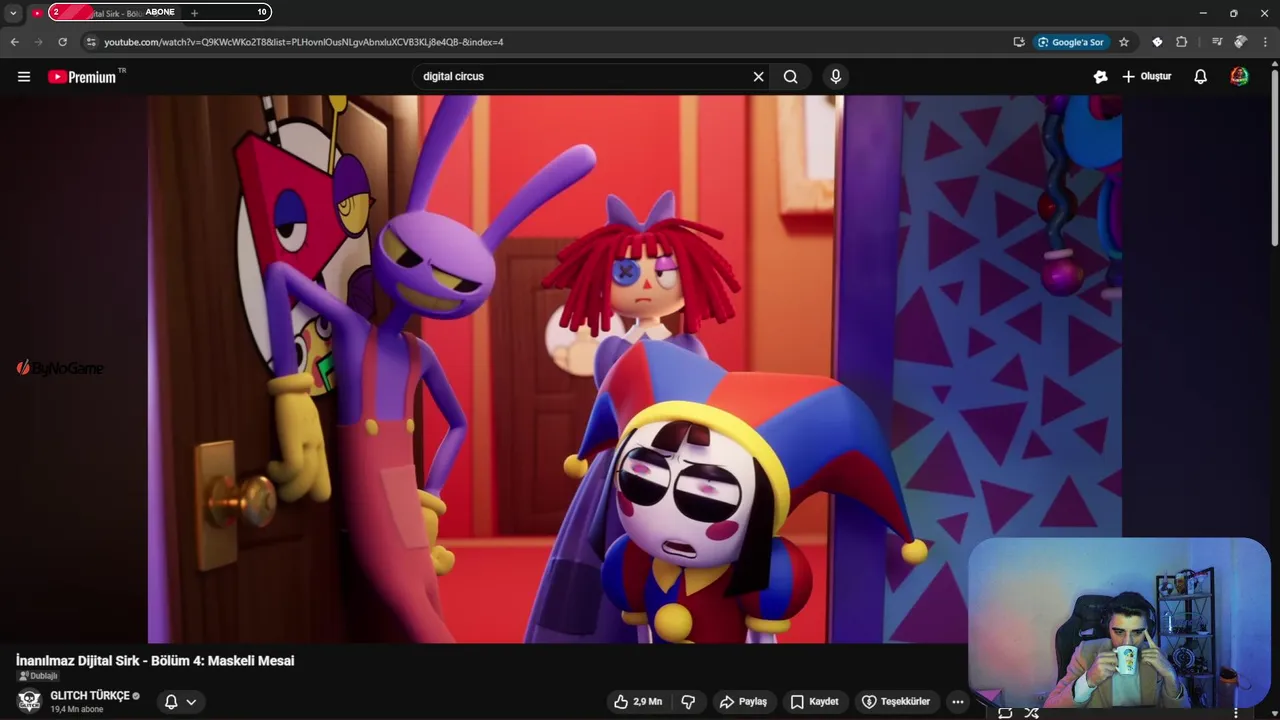
Task: Reload the current page
Action: click(63, 42)
